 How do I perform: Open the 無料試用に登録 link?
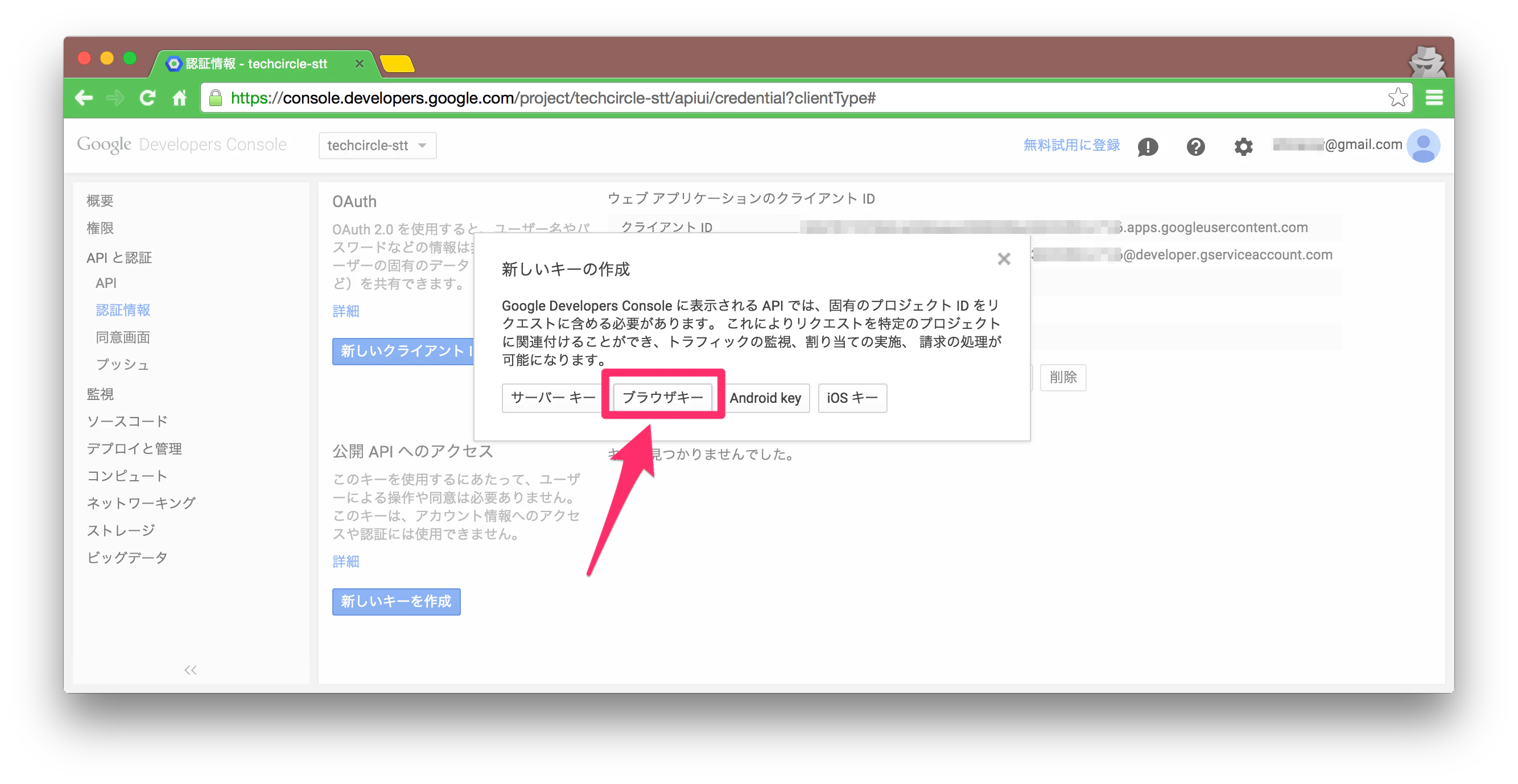1071,145
